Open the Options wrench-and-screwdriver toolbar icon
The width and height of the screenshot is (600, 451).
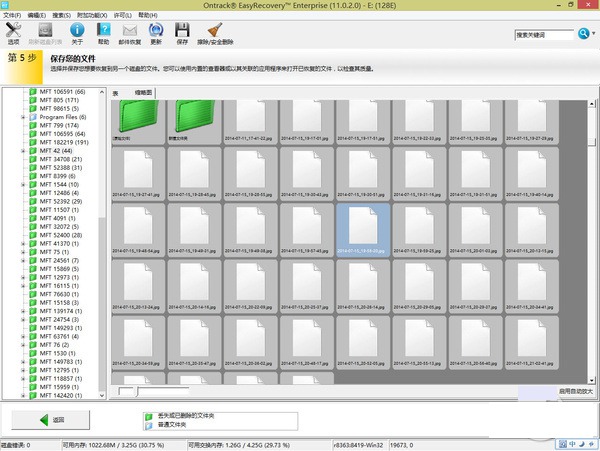(13, 30)
